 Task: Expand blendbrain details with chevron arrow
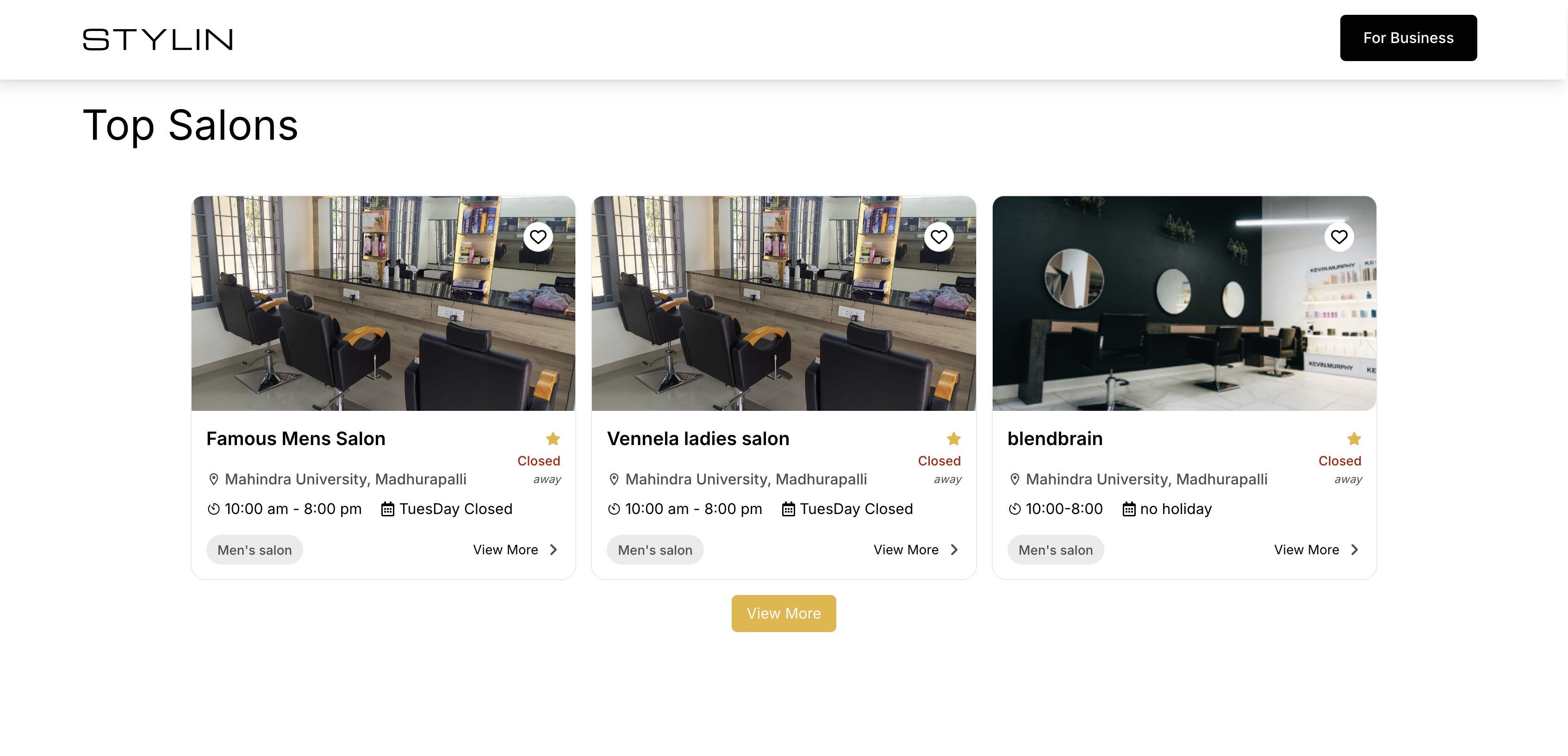pos(1354,550)
